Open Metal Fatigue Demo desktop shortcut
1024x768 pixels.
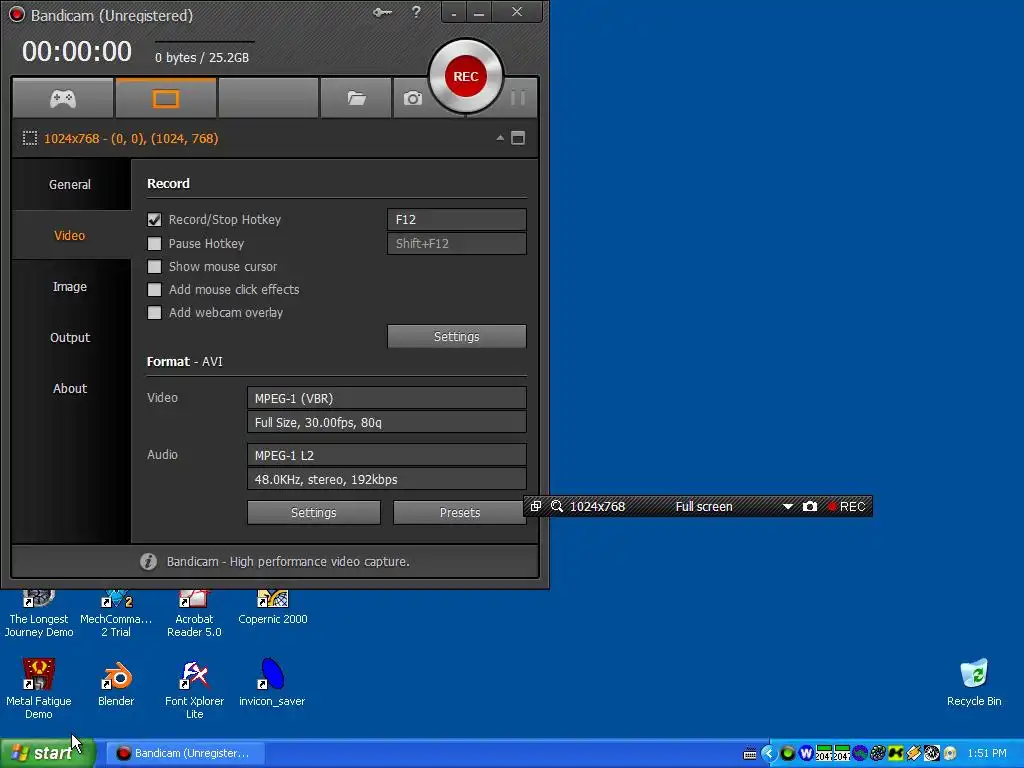pyautogui.click(x=39, y=689)
